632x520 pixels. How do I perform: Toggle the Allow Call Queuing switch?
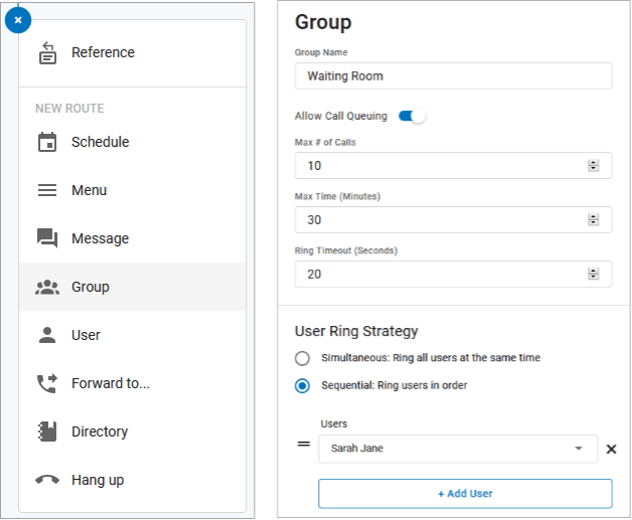pyautogui.click(x=411, y=116)
